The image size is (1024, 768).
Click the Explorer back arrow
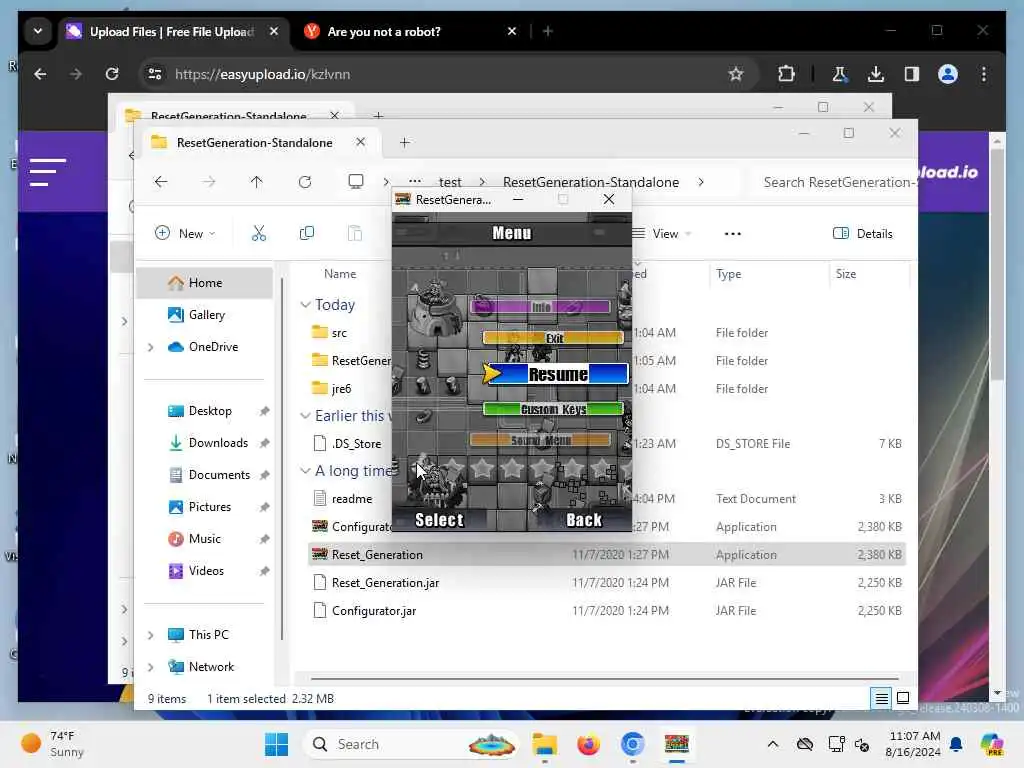[161, 182]
